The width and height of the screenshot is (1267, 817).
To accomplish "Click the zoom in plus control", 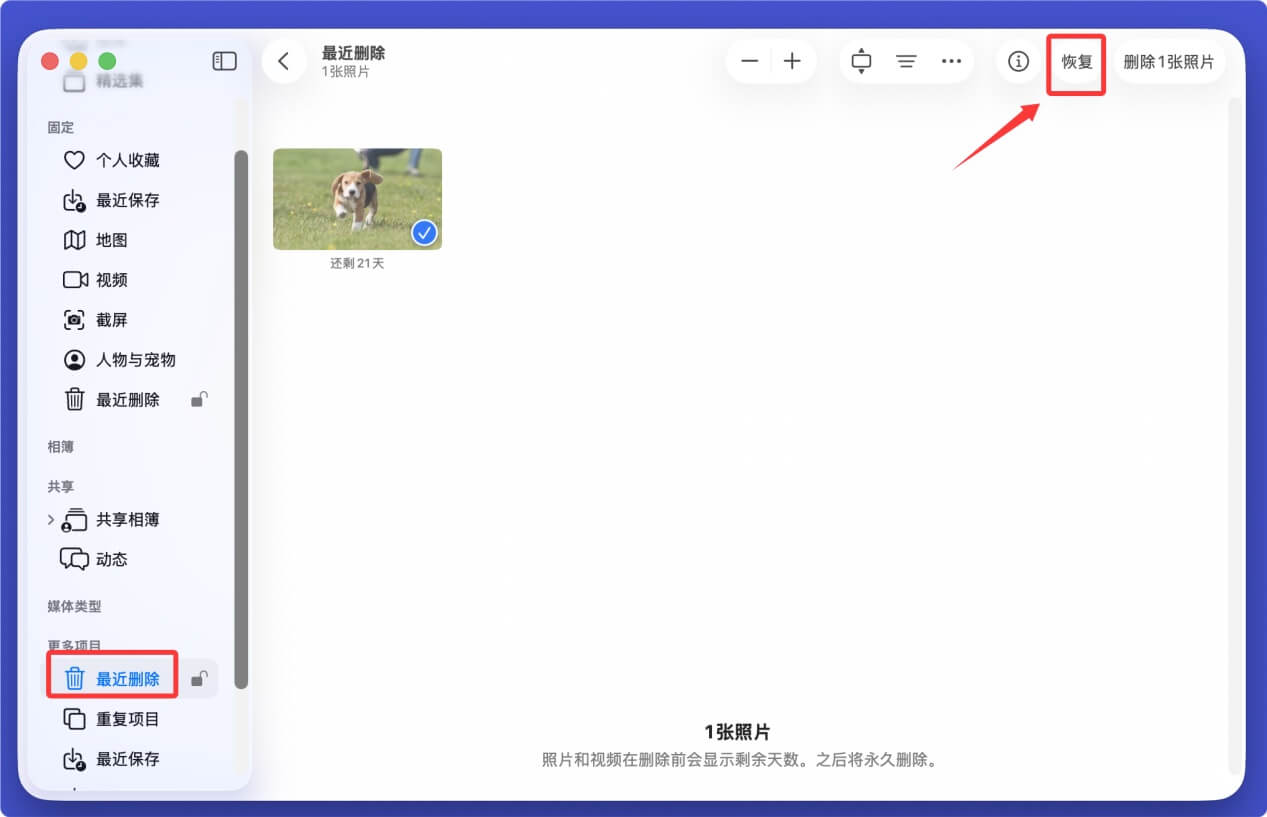I will (792, 61).
